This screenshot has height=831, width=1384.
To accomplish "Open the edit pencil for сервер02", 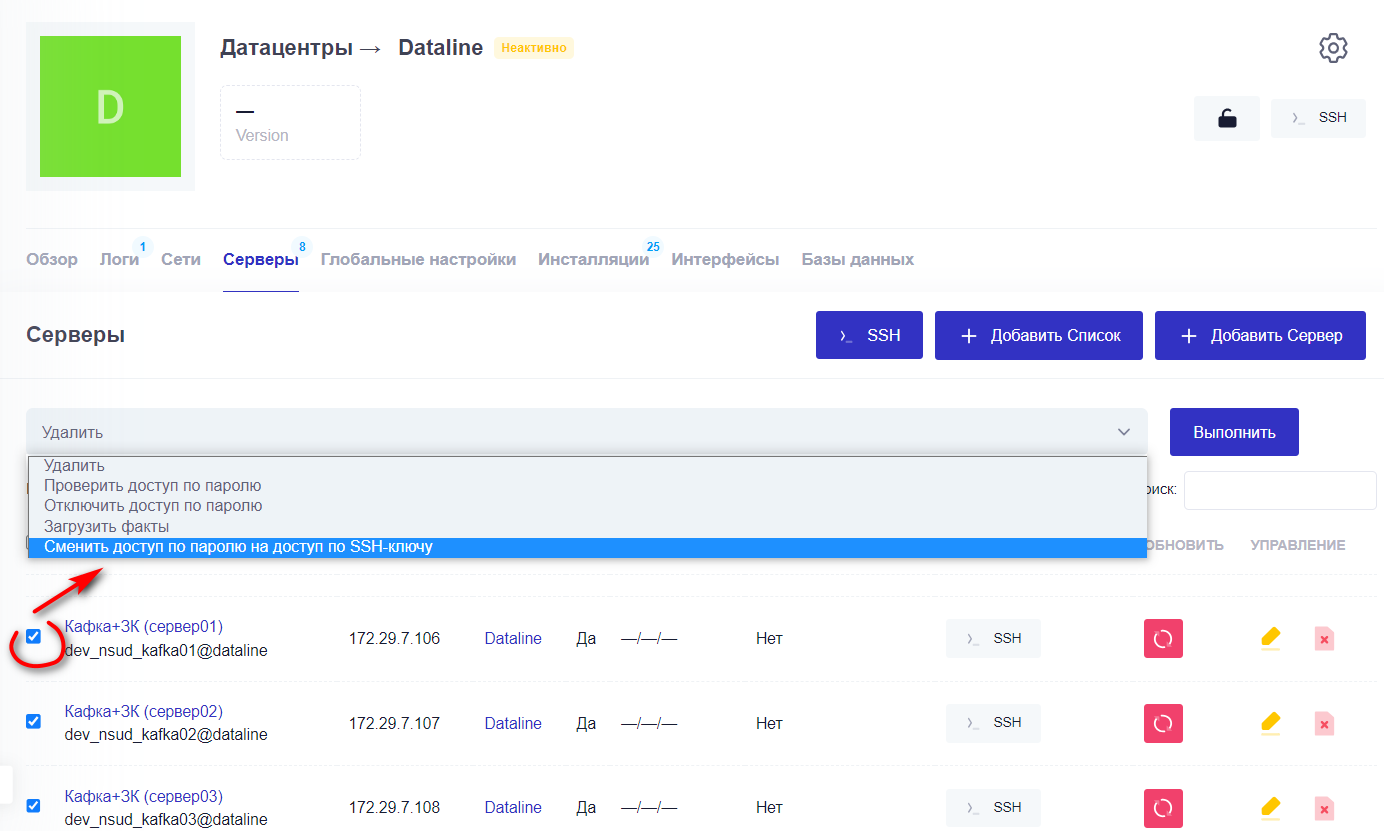I will [1270, 722].
